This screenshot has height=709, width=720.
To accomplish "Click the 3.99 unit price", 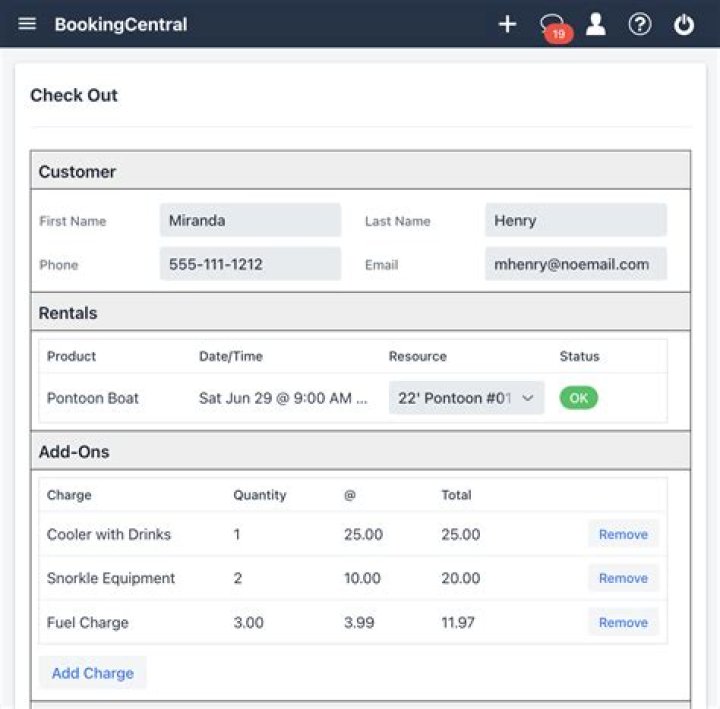I will point(359,622).
